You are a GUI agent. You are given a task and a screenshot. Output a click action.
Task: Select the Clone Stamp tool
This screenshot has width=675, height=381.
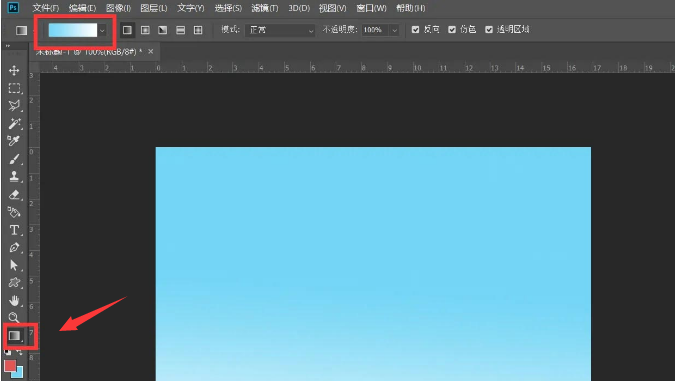14,177
